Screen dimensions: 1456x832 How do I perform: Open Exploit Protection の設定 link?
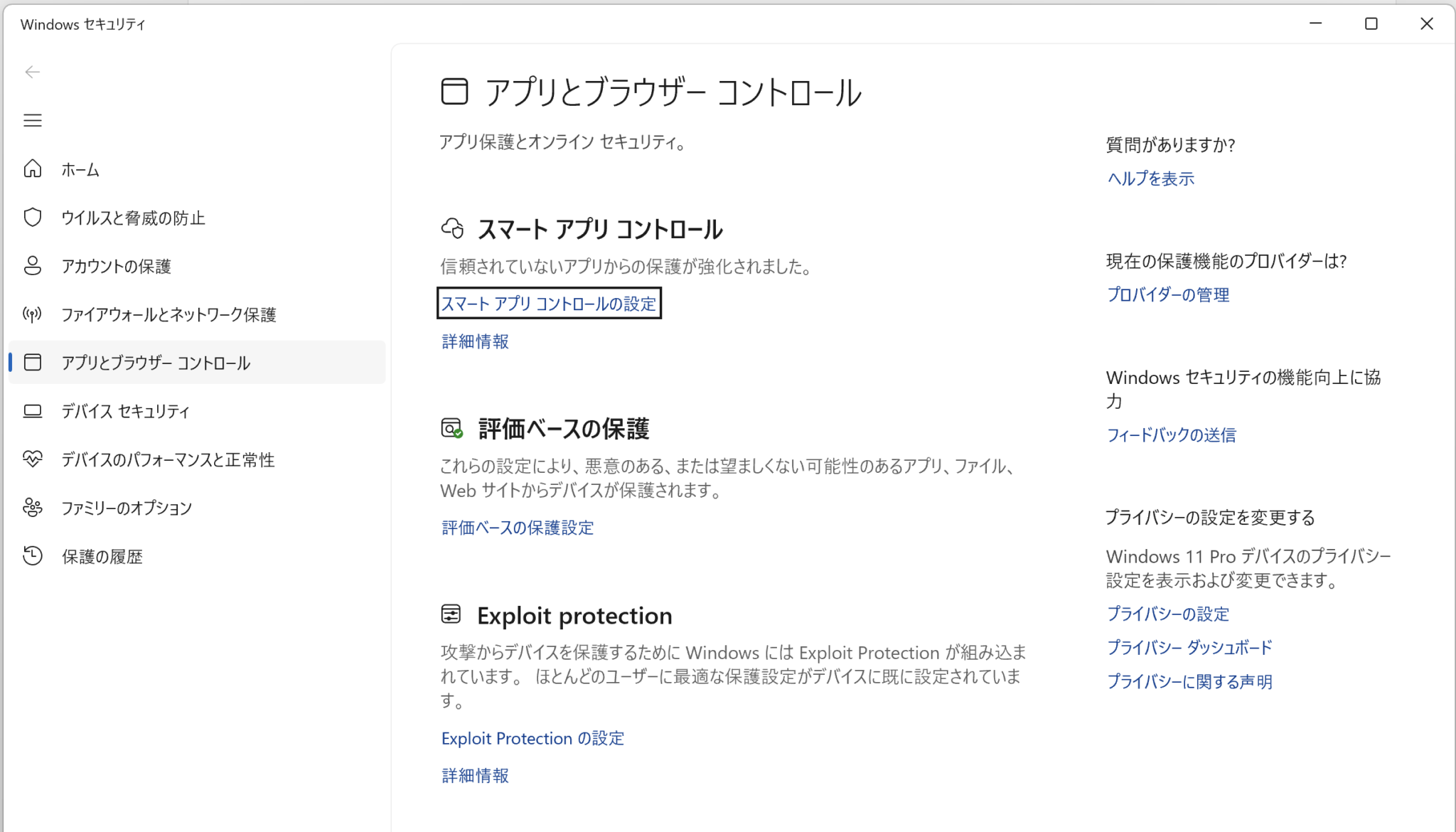click(x=532, y=738)
